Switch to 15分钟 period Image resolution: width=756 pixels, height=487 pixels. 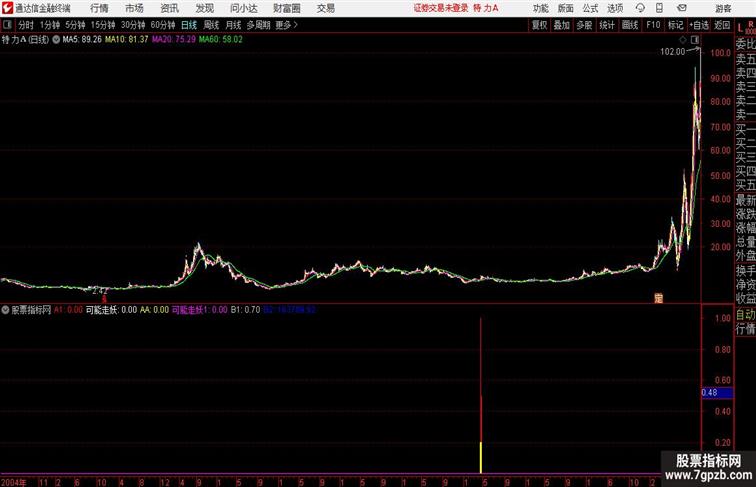[103, 25]
